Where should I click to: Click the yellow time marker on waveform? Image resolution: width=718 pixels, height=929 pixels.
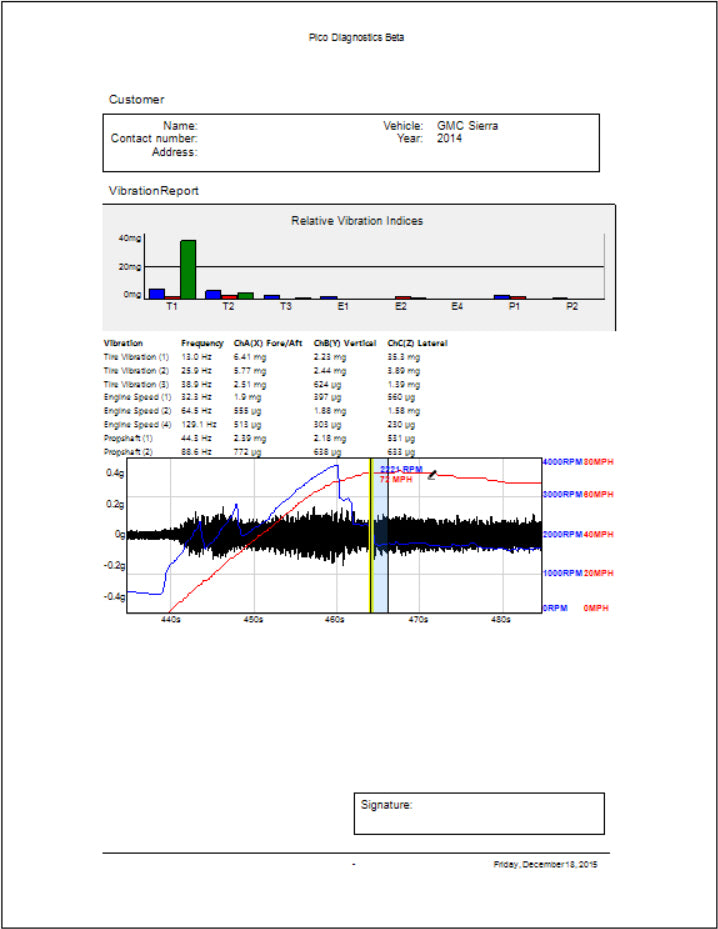click(x=371, y=535)
